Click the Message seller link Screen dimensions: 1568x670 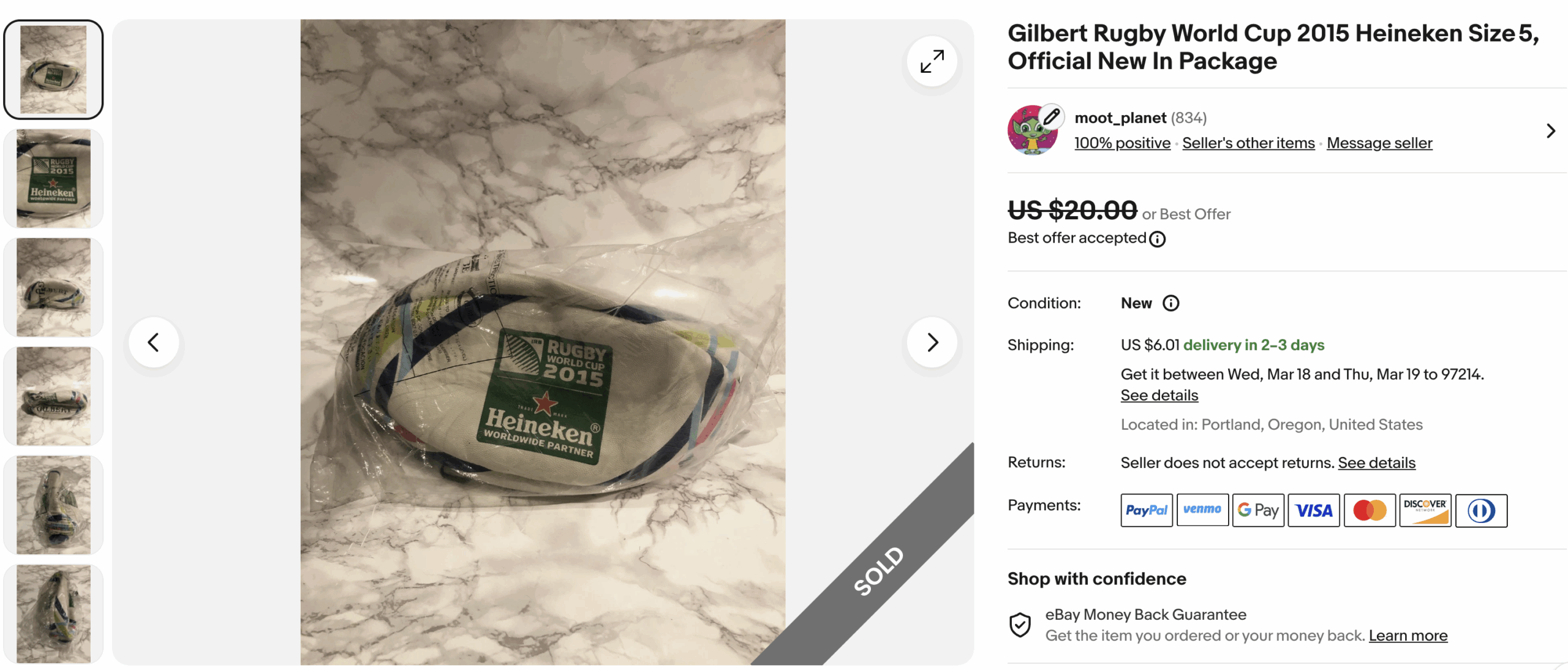click(1379, 143)
